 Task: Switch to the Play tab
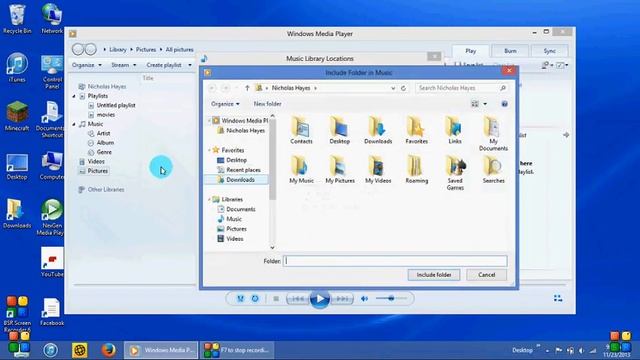470,51
